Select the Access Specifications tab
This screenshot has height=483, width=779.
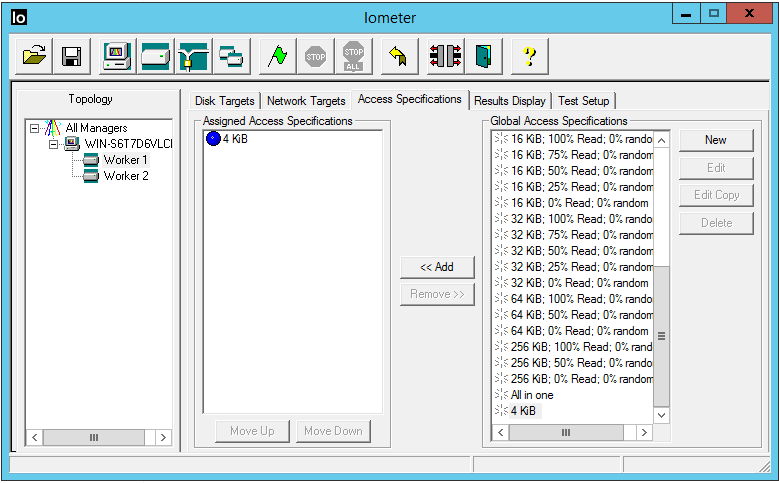[x=410, y=99]
